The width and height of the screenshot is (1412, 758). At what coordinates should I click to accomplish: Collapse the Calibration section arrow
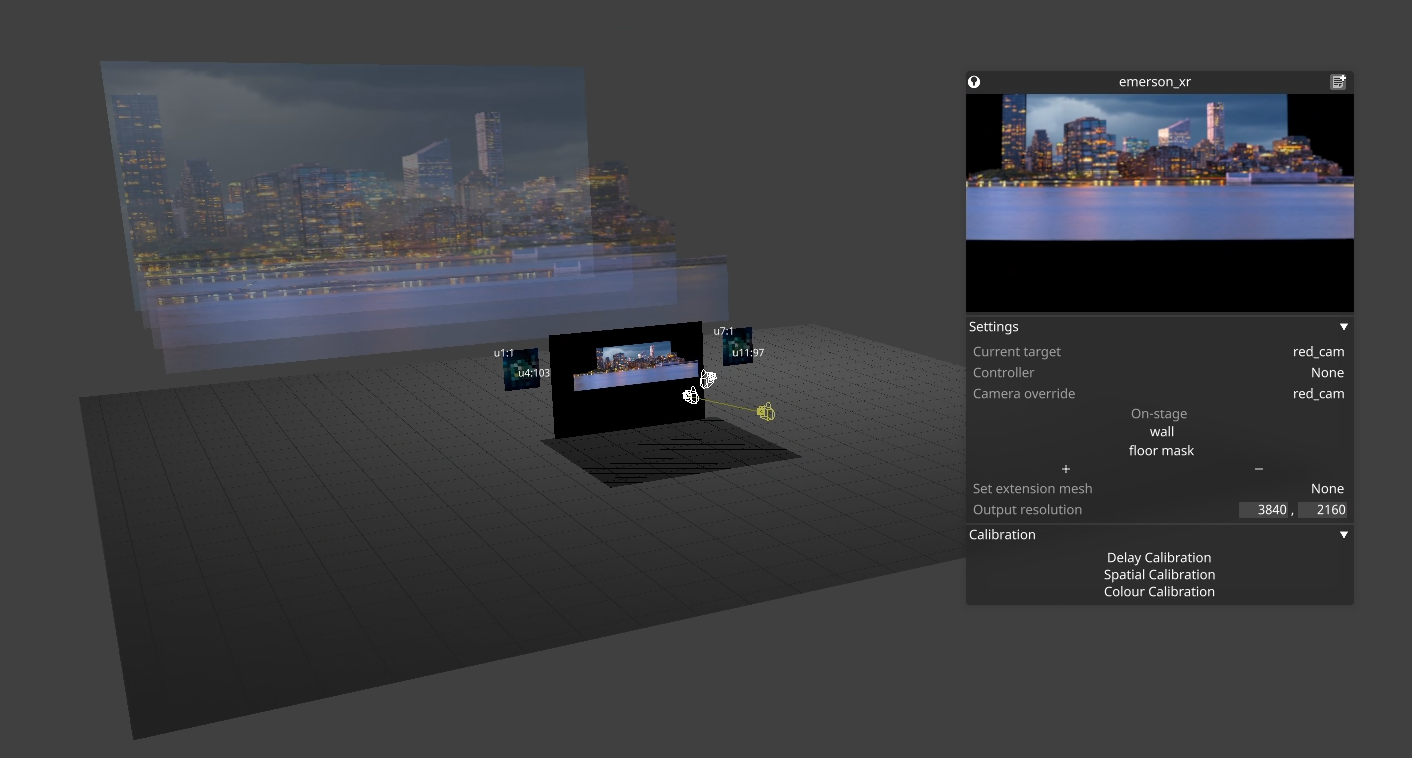coord(1344,535)
